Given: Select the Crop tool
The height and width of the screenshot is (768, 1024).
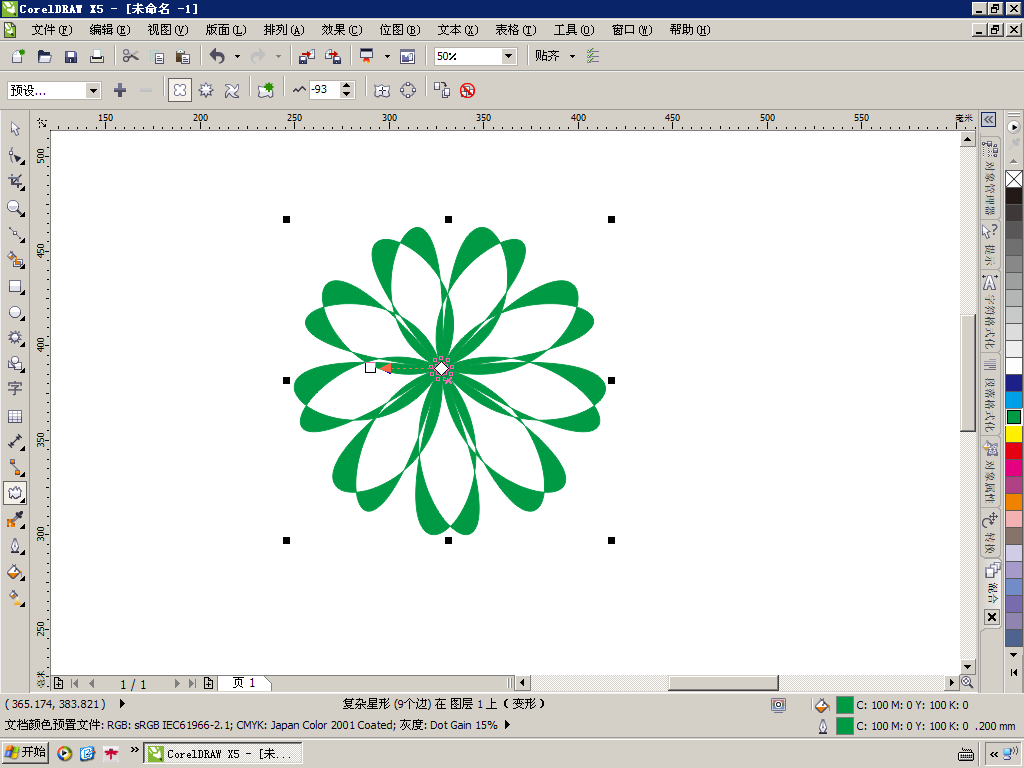Looking at the screenshot, I should pos(15,182).
